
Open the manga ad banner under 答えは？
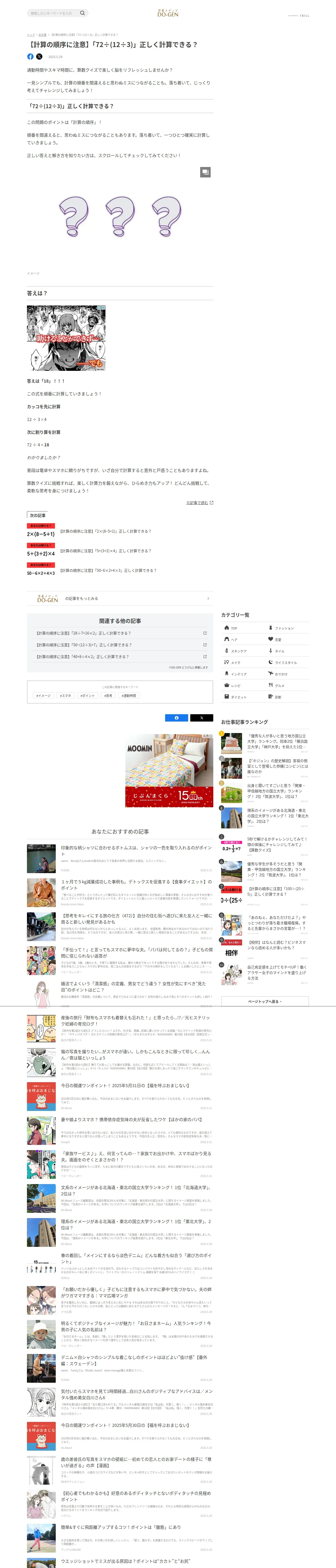(x=66, y=338)
